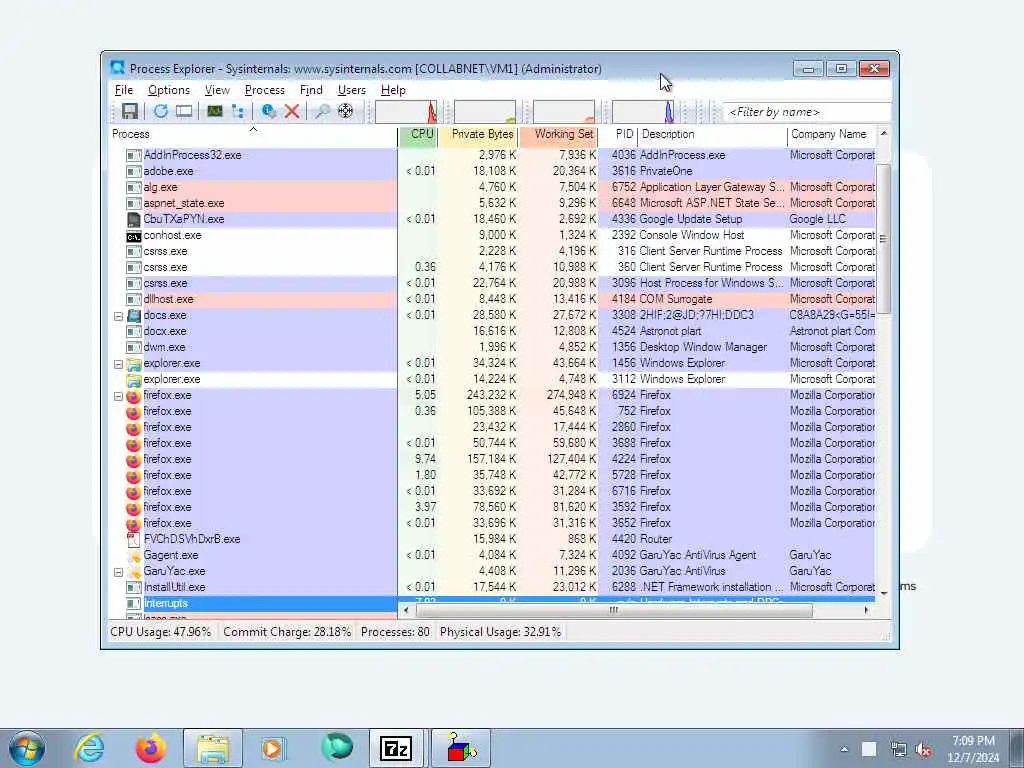Image resolution: width=1024 pixels, height=768 pixels.
Task: Select the dllhost.exe process
Action: click(493, 300)
